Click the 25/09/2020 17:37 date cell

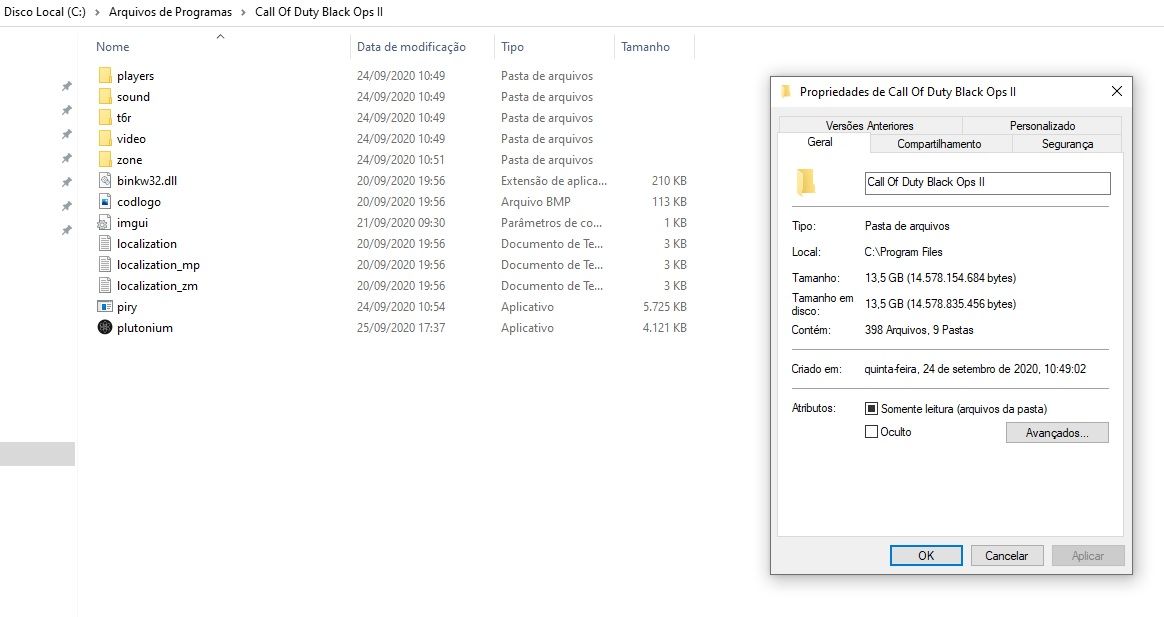click(401, 327)
